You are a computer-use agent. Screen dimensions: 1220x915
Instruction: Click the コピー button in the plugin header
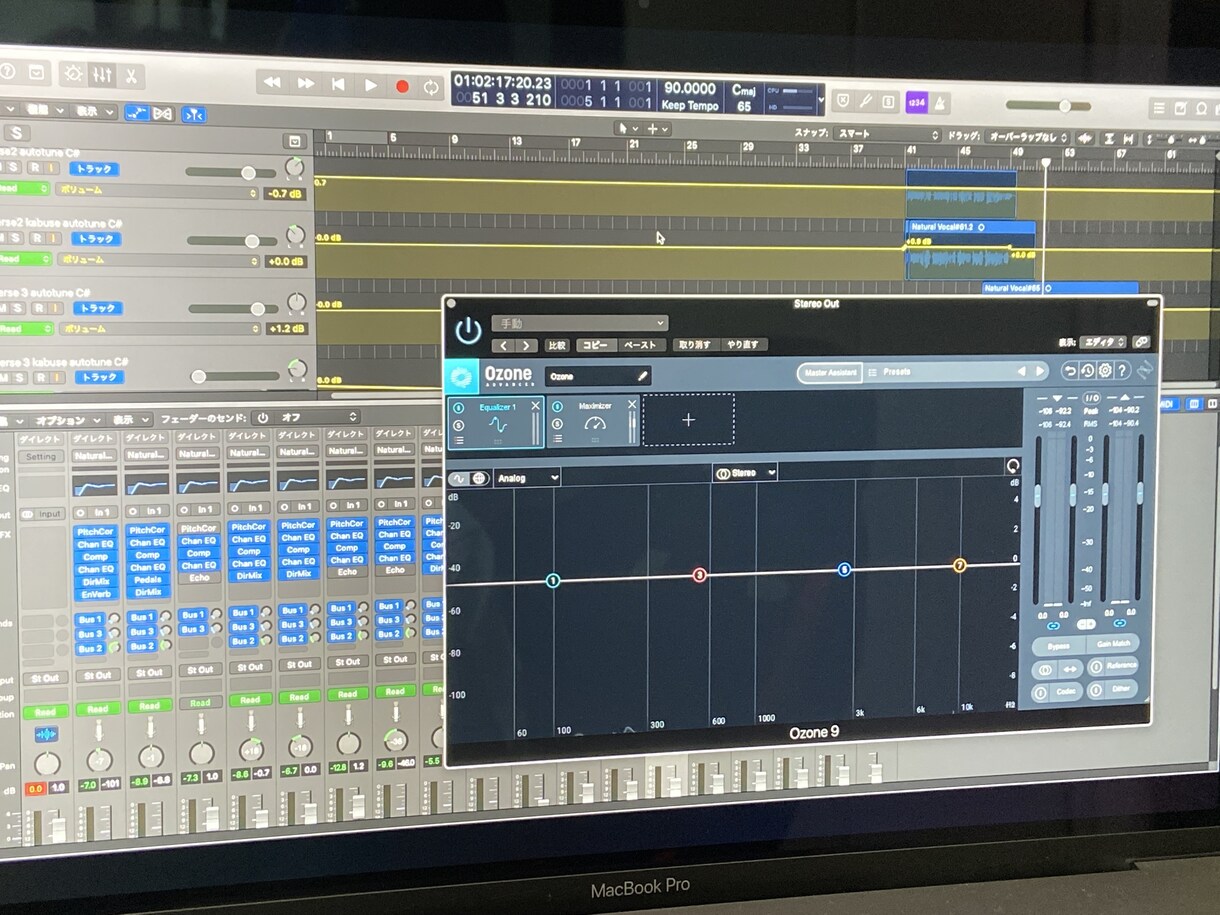pyautogui.click(x=594, y=345)
